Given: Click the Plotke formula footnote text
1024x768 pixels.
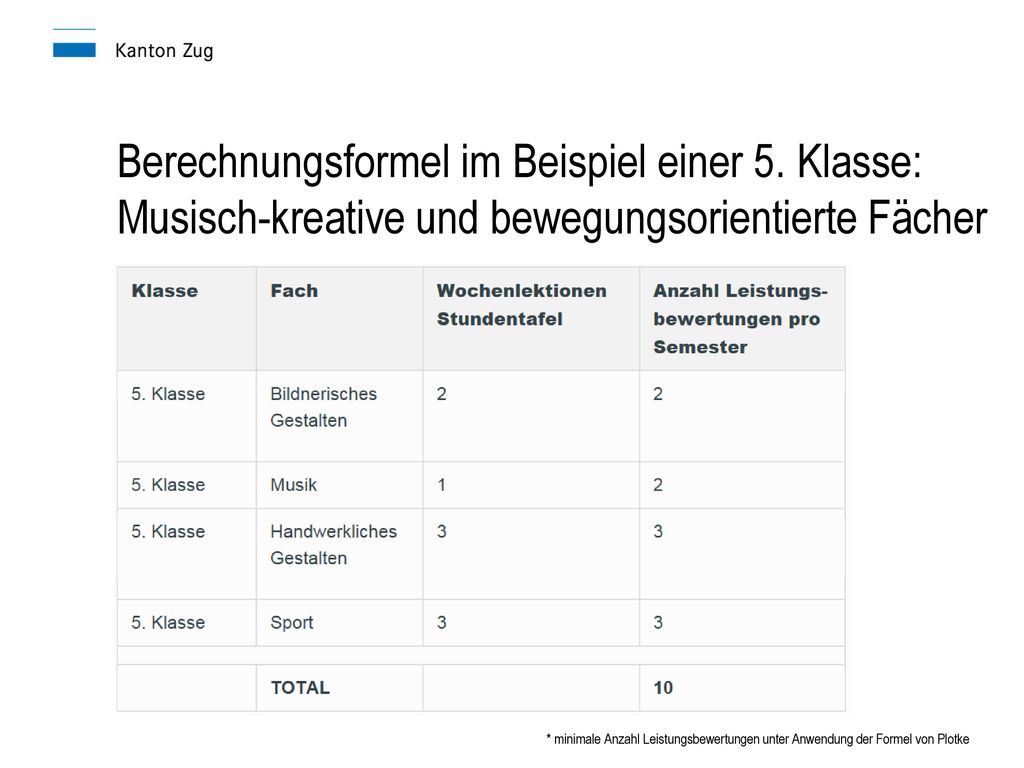Looking at the screenshot, I should tap(758, 739).
